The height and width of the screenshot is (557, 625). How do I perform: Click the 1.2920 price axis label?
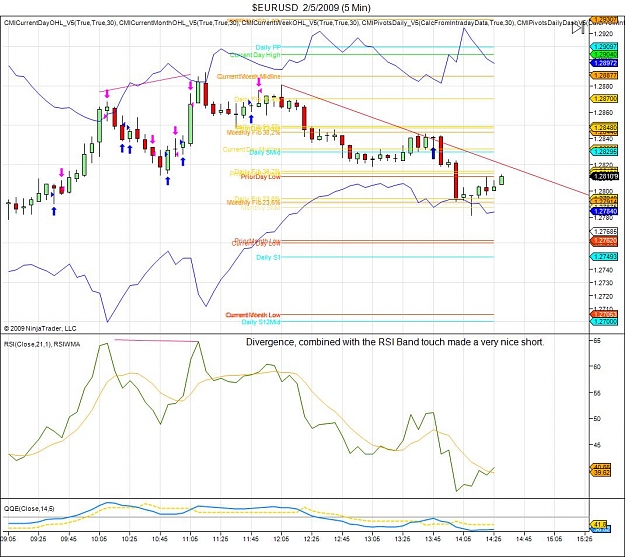coord(603,33)
